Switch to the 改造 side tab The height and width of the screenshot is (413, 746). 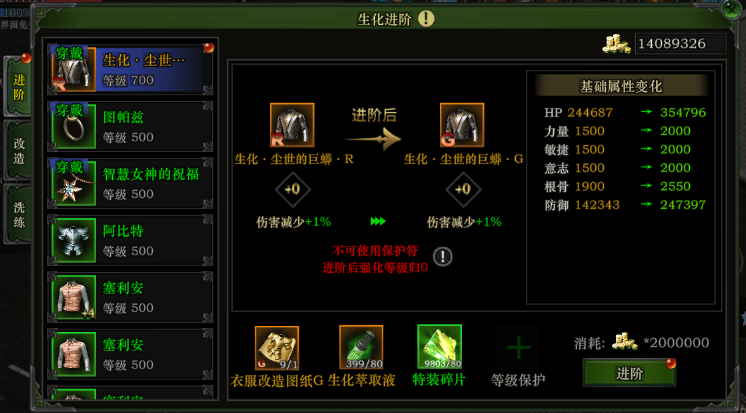click(19, 151)
